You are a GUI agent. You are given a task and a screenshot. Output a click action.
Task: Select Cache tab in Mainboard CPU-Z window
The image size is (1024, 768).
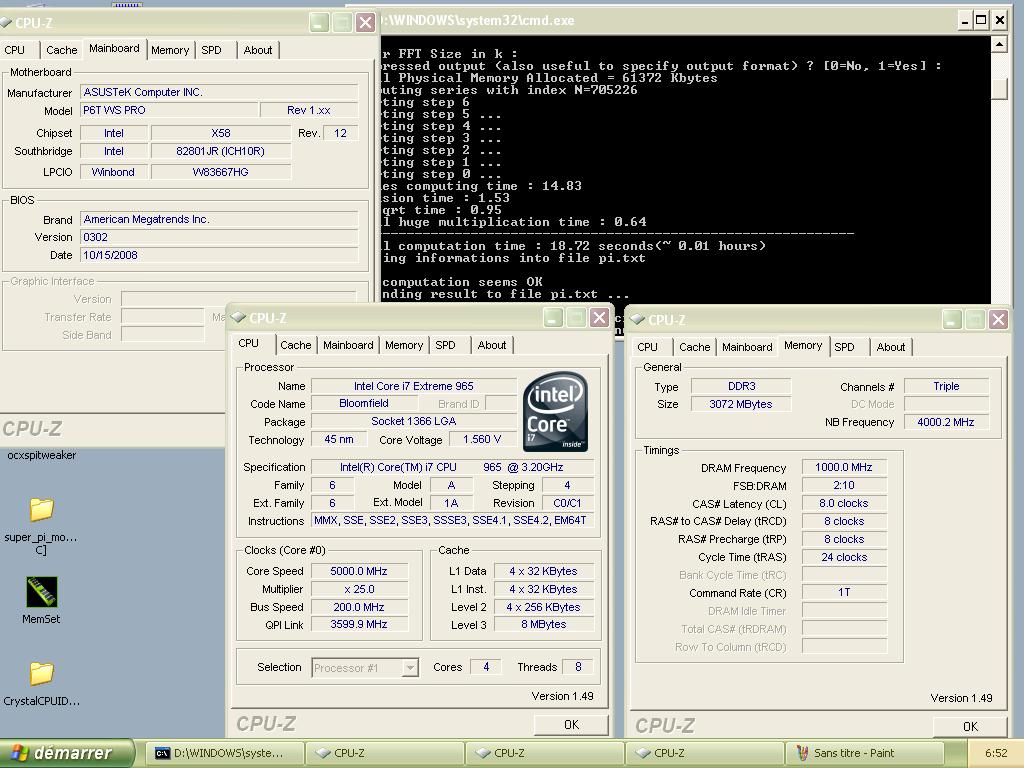pyautogui.click(x=61, y=50)
